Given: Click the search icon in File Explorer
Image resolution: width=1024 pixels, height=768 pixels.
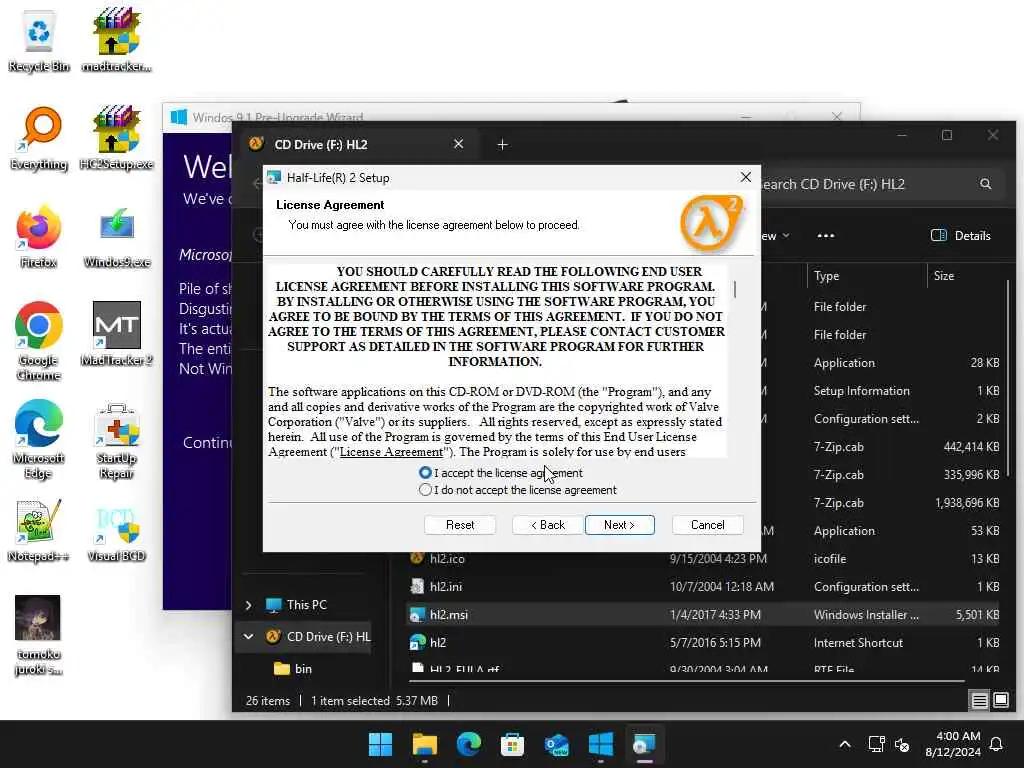Looking at the screenshot, I should (985, 184).
